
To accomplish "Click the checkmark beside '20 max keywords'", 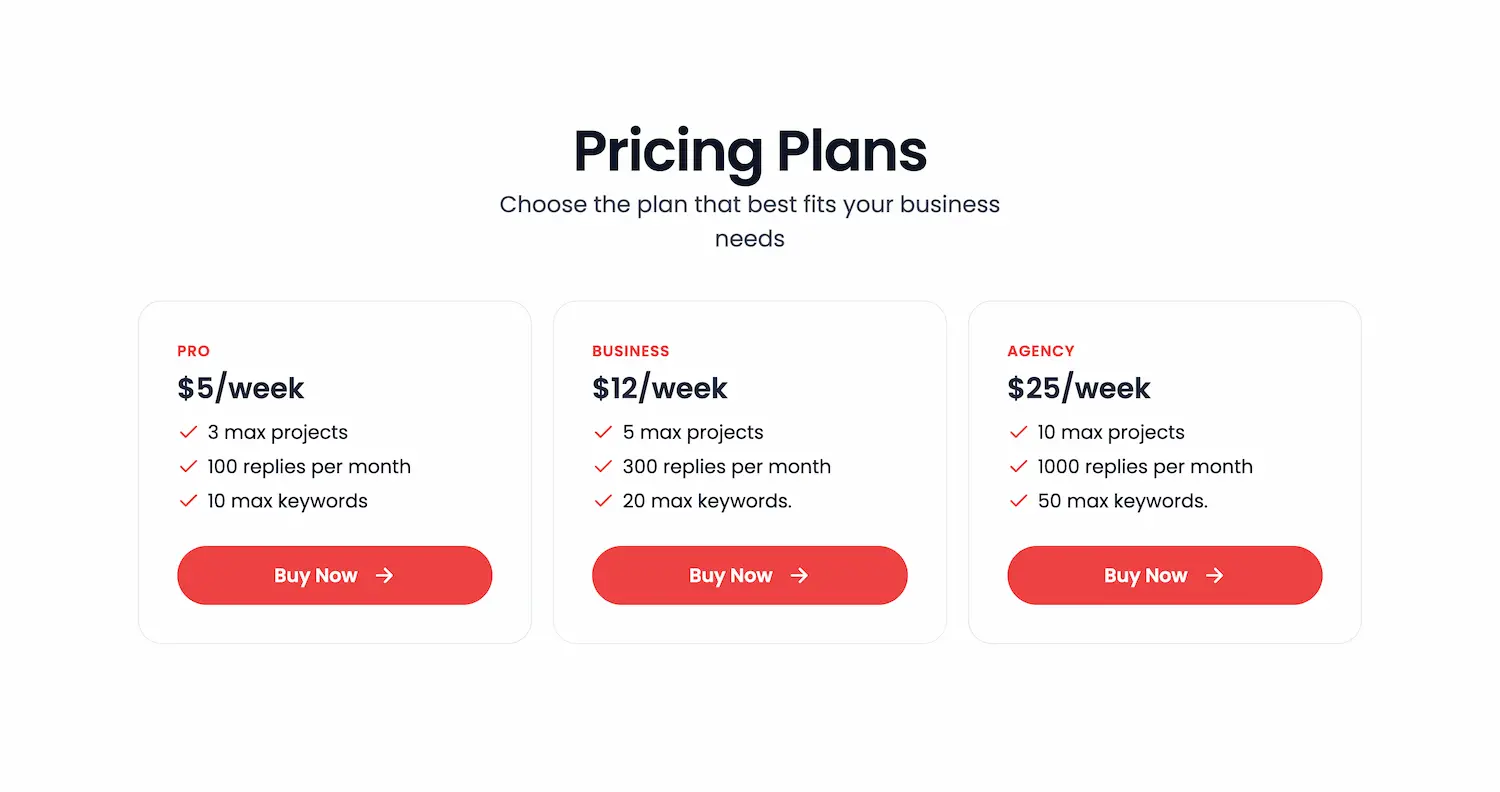I will click(x=603, y=501).
